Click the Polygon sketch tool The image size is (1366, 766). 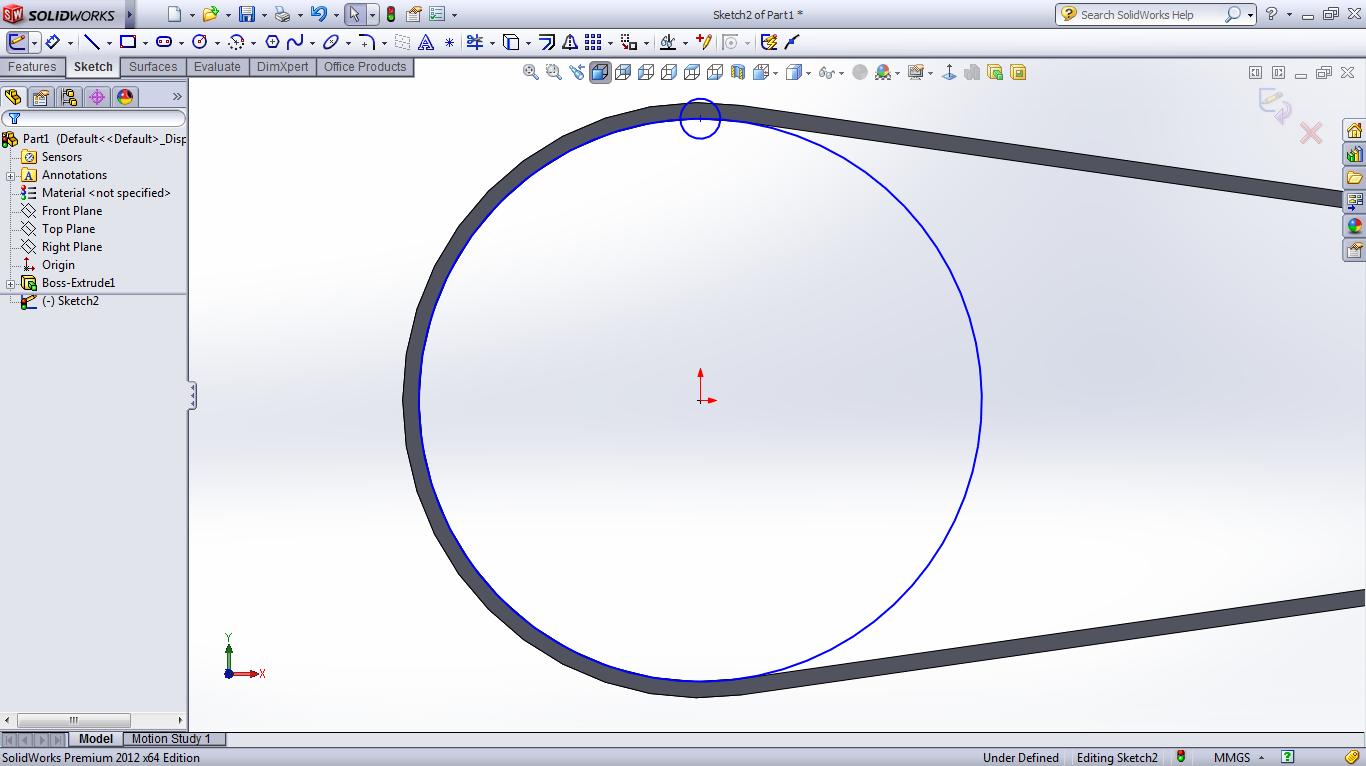pos(272,42)
